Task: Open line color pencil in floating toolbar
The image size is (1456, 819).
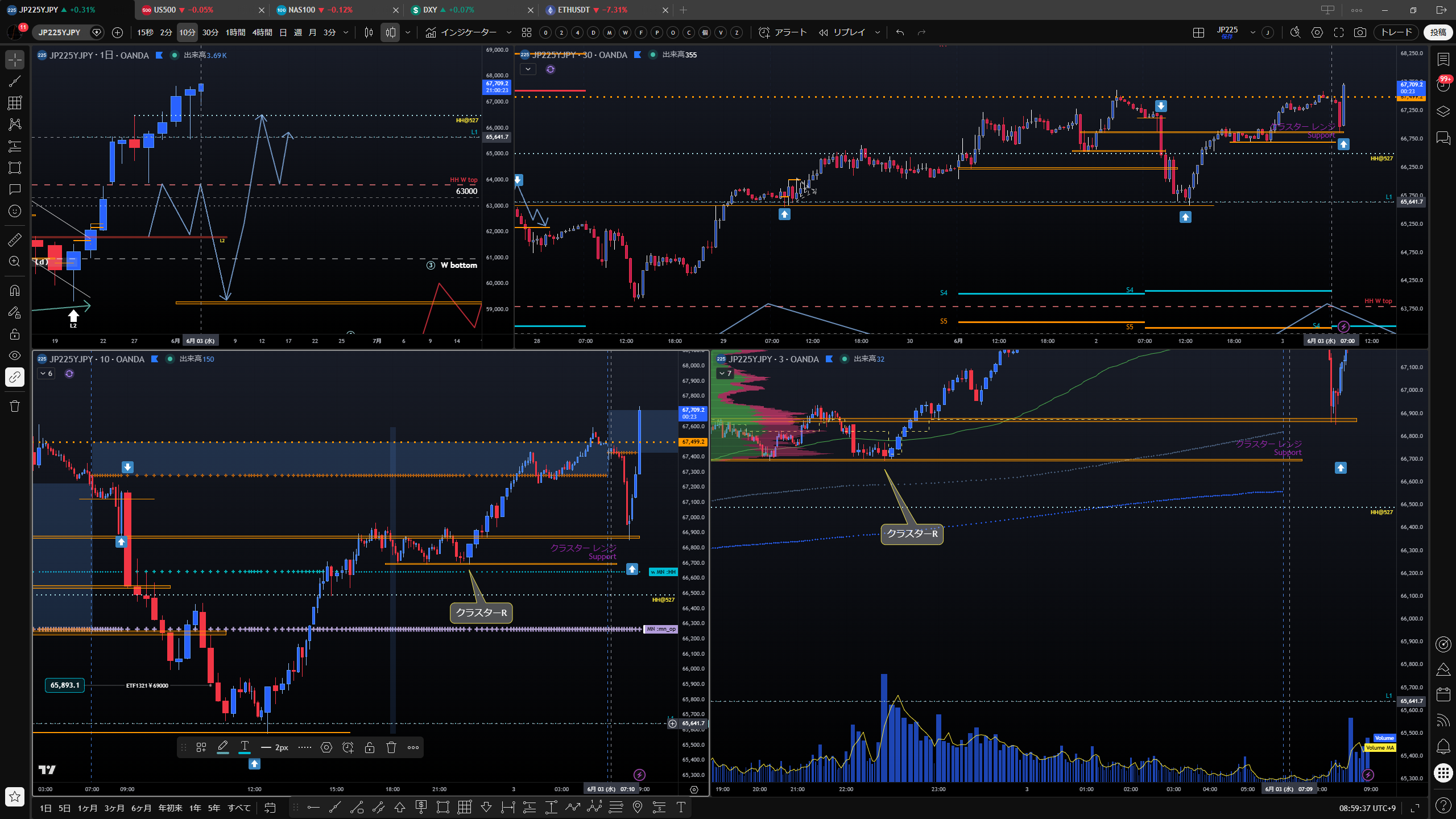Action: pyautogui.click(x=223, y=747)
